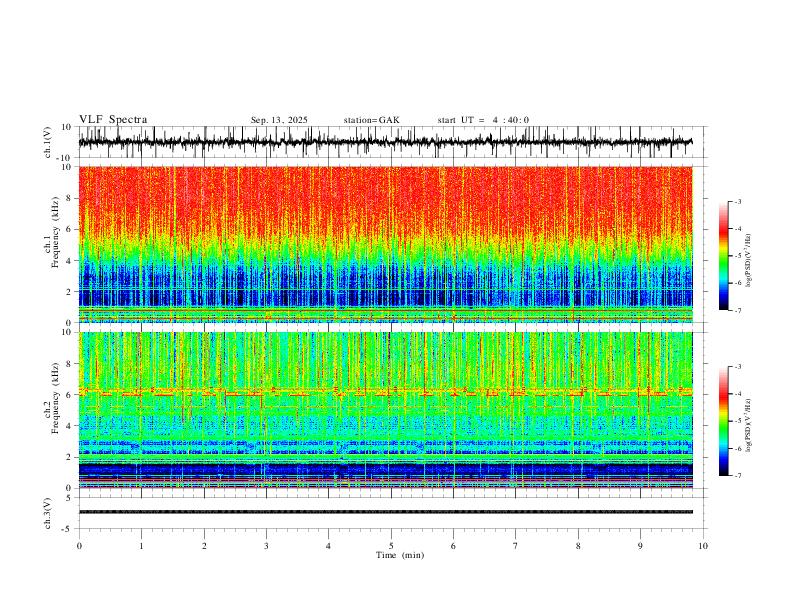This screenshot has height=612, width=792.
Task: Click the ch.1 'log(PSD)(V²/Hz)' color bar label
Action: [749, 261]
